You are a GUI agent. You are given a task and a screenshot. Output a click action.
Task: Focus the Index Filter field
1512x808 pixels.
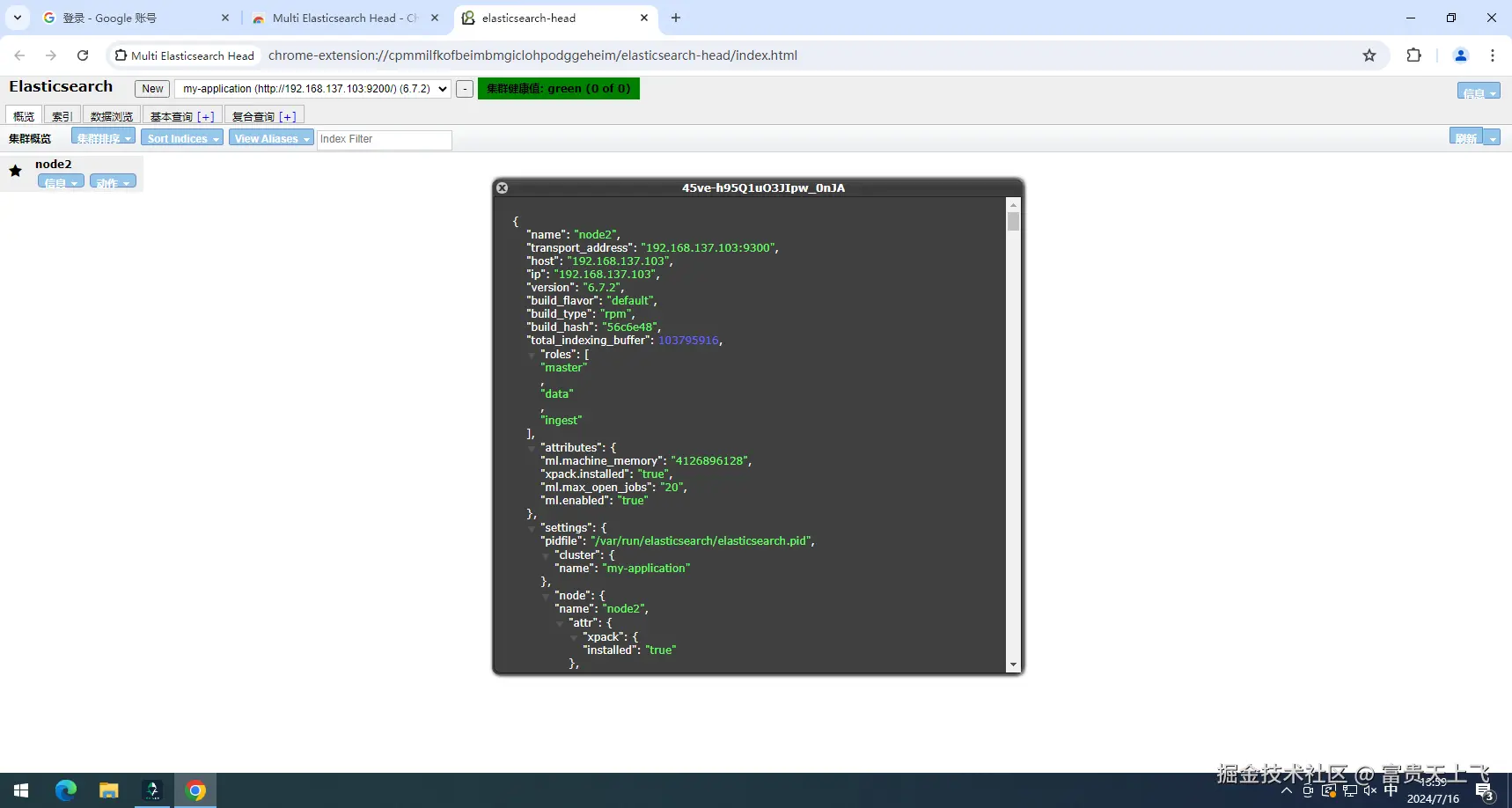click(x=384, y=139)
